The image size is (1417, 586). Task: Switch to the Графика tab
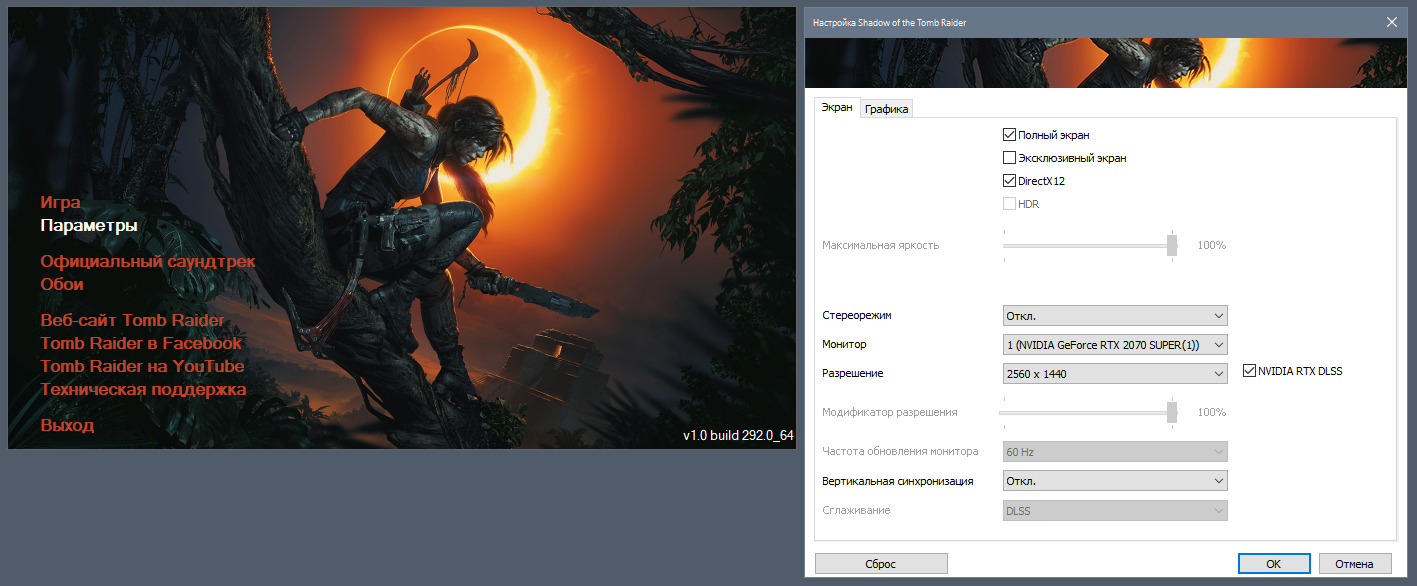tap(887, 109)
